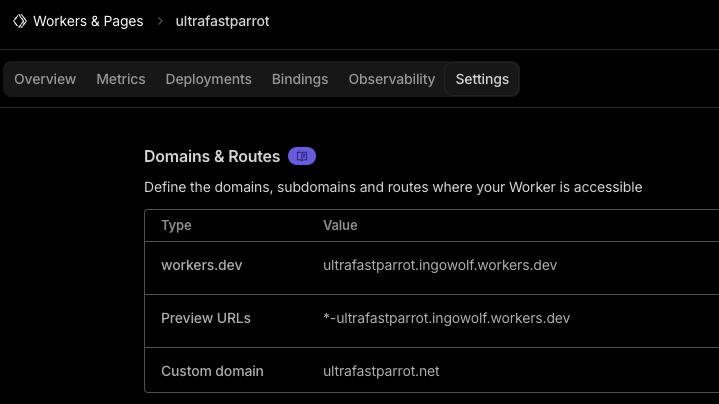Go to Workers & Pages breadcrumb link
719x404 pixels.
tap(88, 21)
